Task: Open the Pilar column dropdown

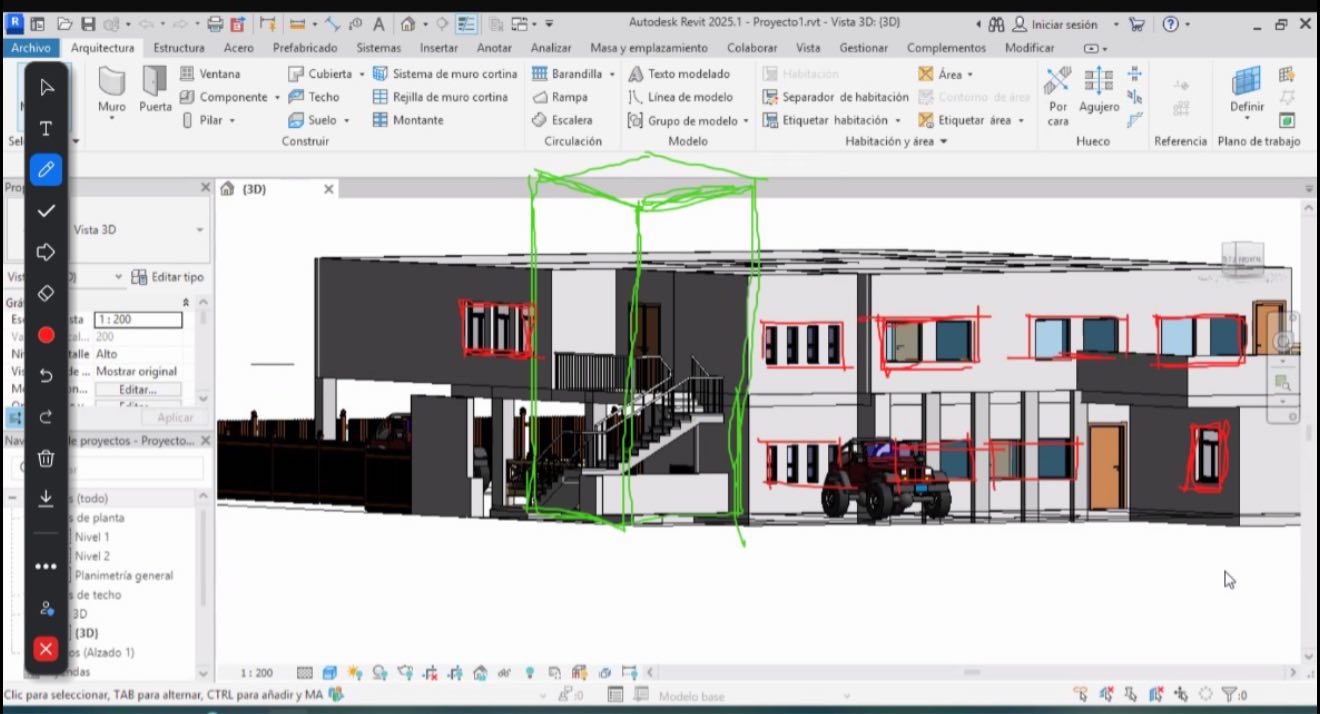Action: click(x=232, y=120)
